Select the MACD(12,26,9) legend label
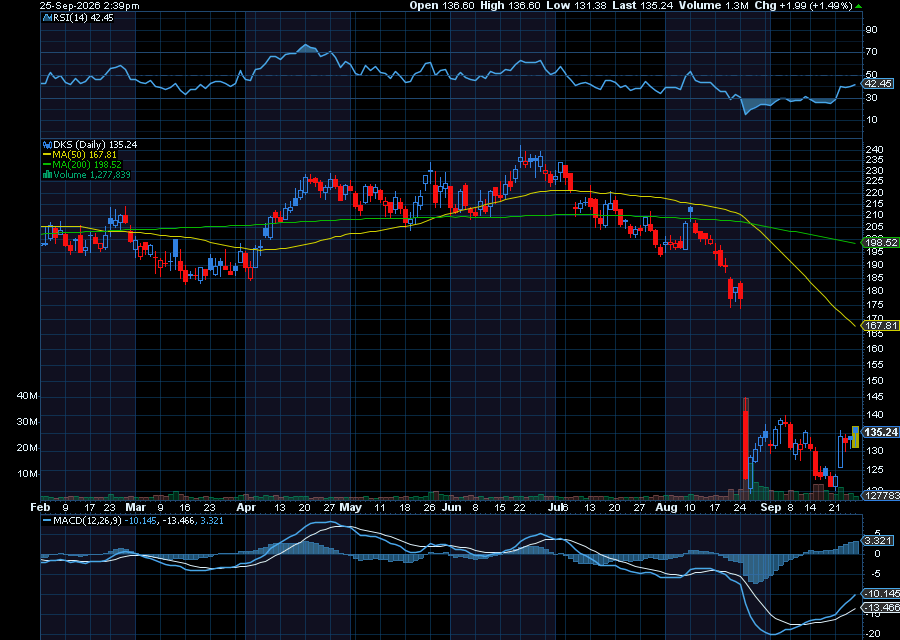 click(x=87, y=521)
